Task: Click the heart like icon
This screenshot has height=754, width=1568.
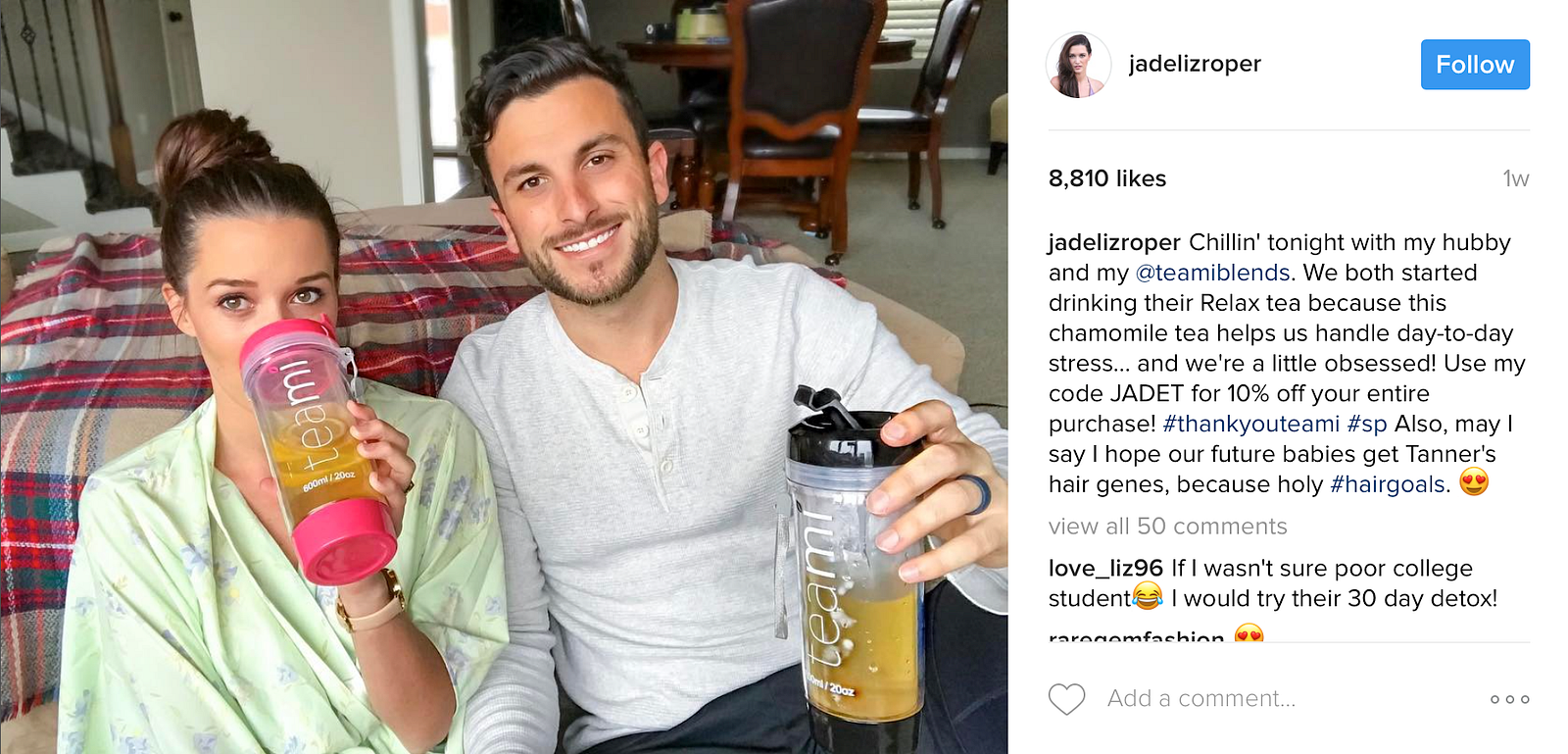Action: coord(1066,699)
